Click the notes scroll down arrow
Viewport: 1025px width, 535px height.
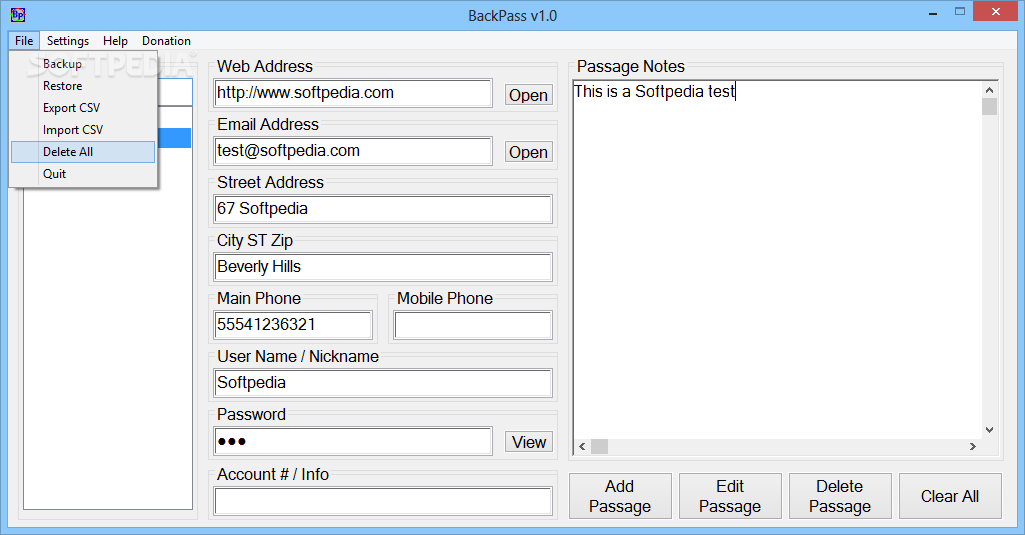pyautogui.click(x=989, y=430)
